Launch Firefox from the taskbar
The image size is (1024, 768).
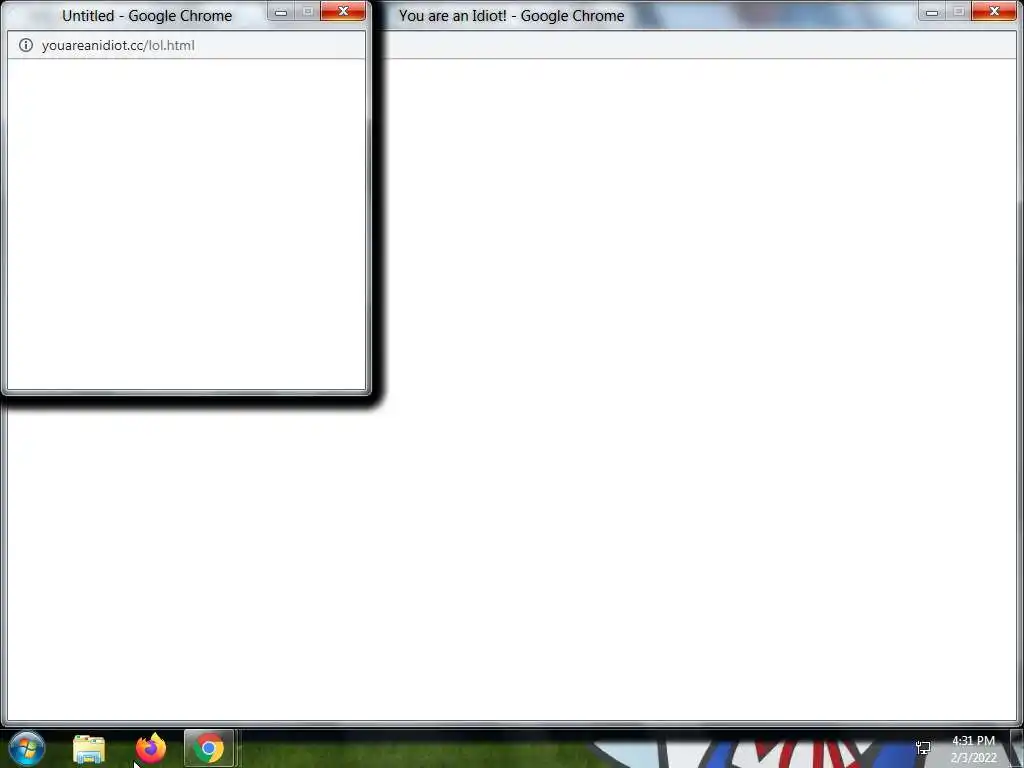tap(151, 748)
